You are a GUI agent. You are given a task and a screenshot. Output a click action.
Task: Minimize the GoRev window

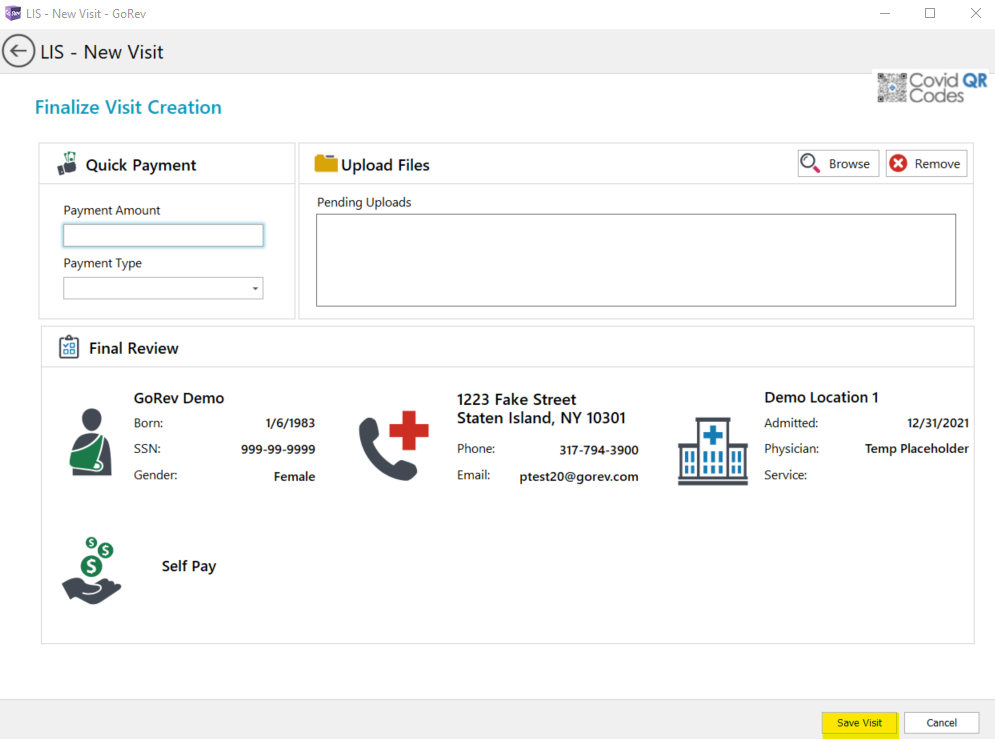[885, 13]
